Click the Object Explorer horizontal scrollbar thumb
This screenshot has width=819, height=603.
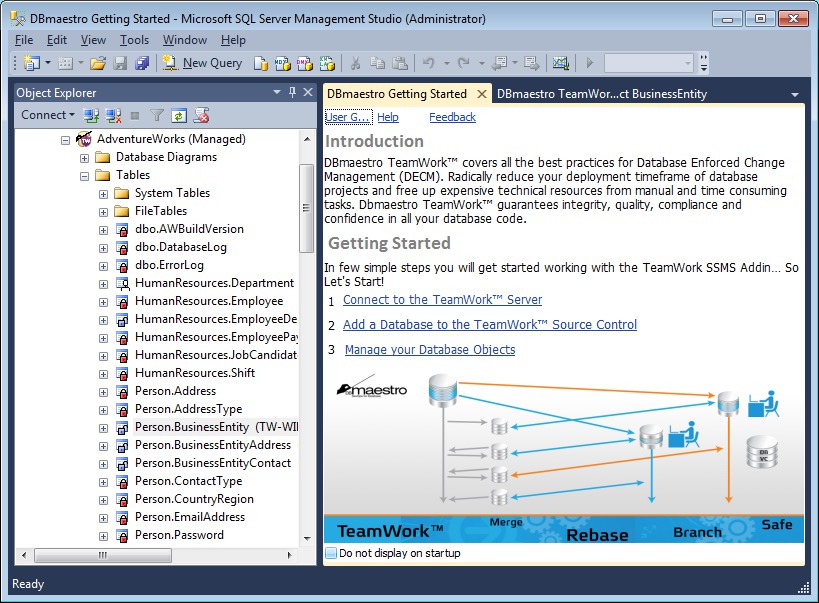click(x=102, y=555)
